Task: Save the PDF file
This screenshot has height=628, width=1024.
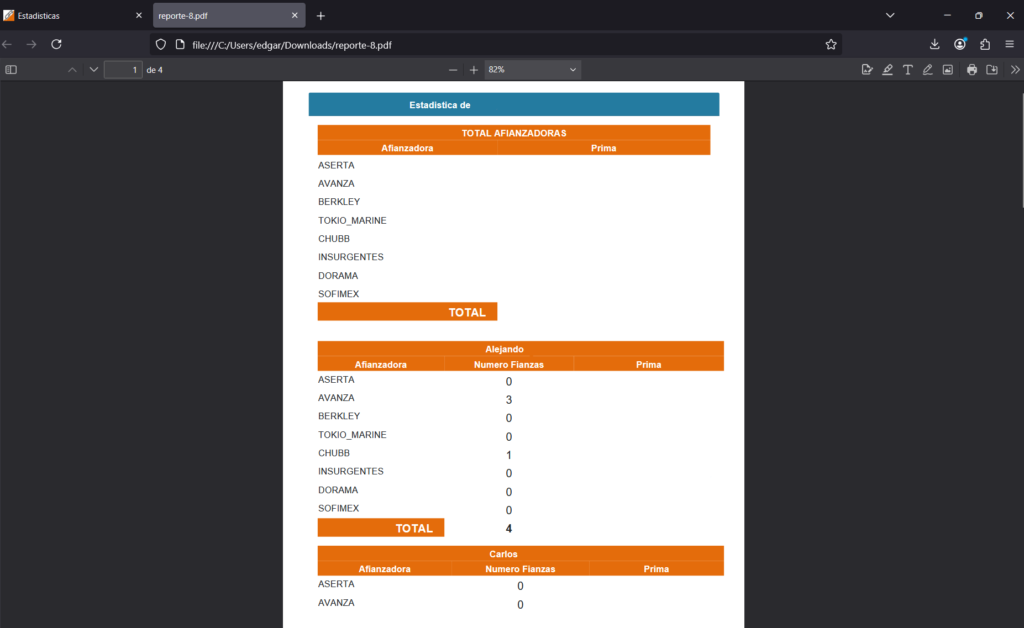Action: 991,70
